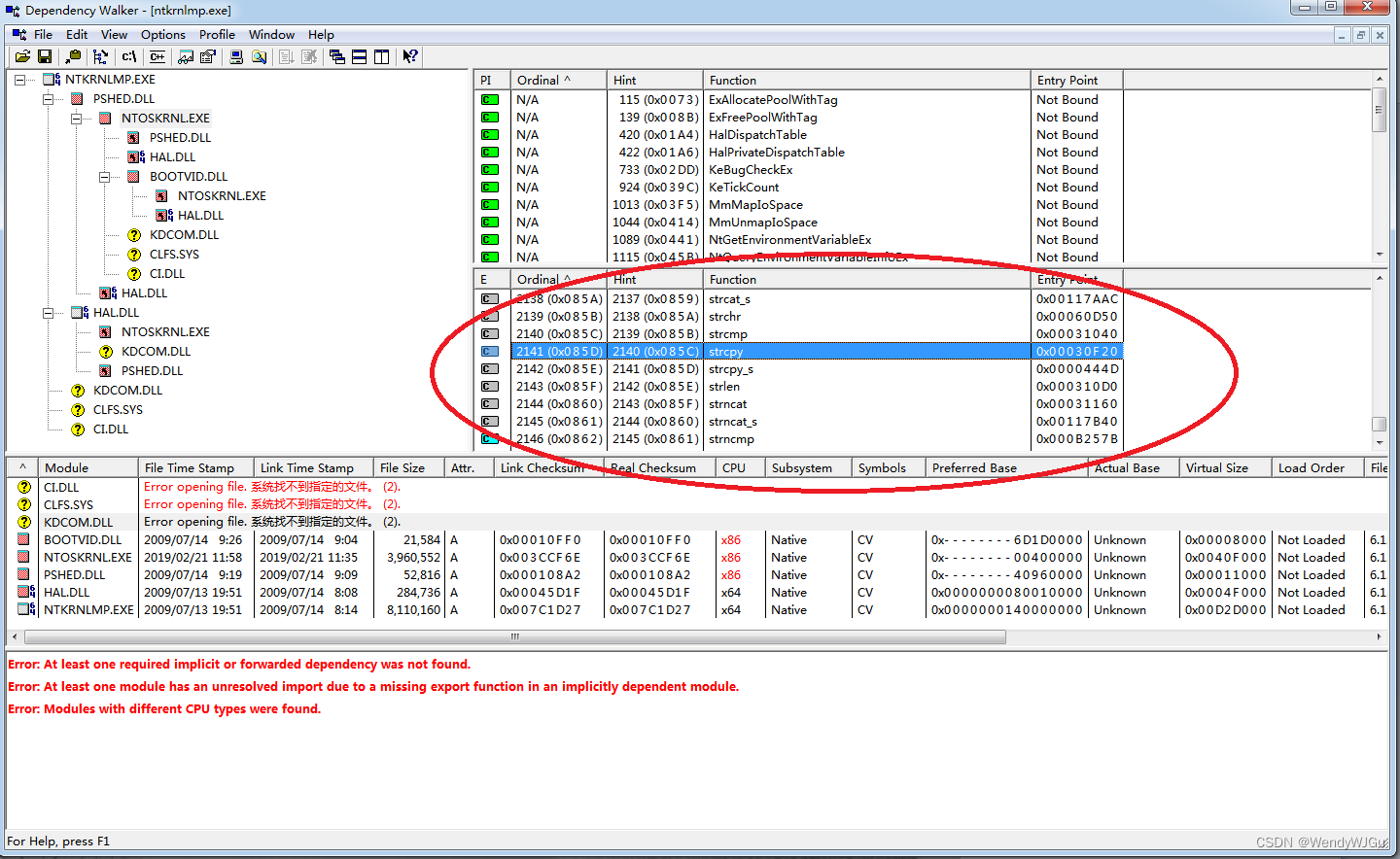Open the Edit menu
This screenshot has height=859, width=1400.
click(77, 34)
